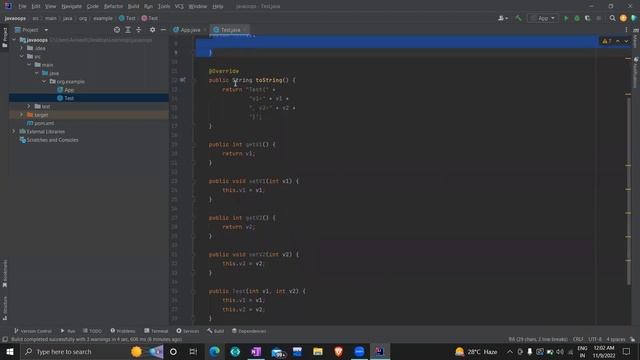Screen dimensions: 640x360
Task: Click Collapse All icon in Project panel
Action: tap(139, 30)
